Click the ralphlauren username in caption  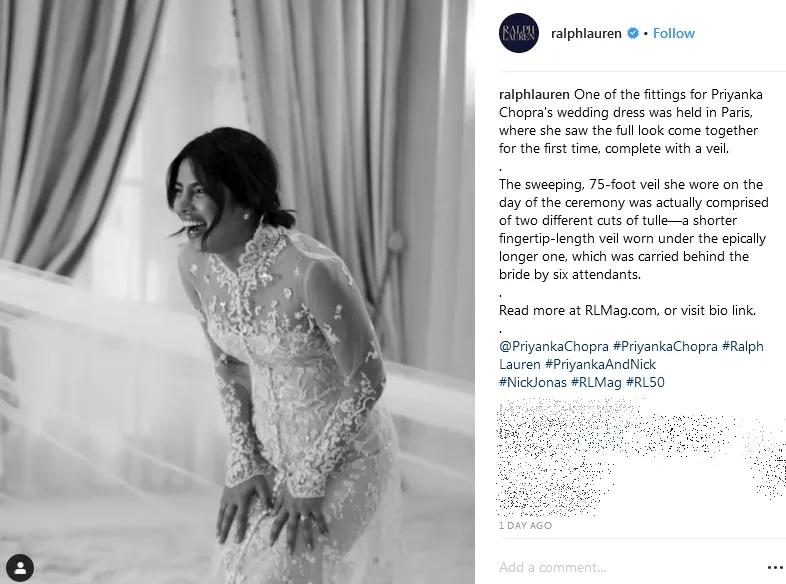[x=534, y=94]
